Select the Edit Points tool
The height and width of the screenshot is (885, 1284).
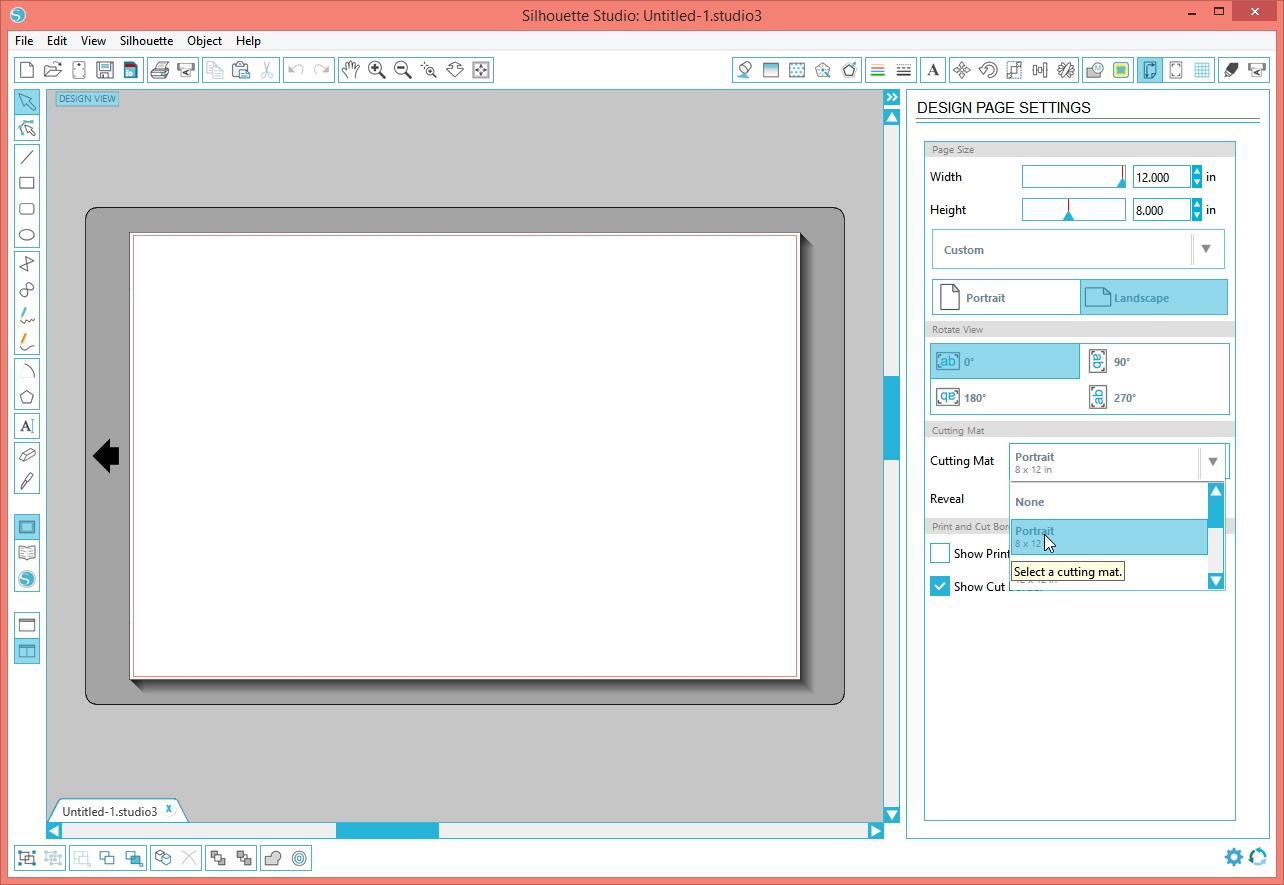28,128
